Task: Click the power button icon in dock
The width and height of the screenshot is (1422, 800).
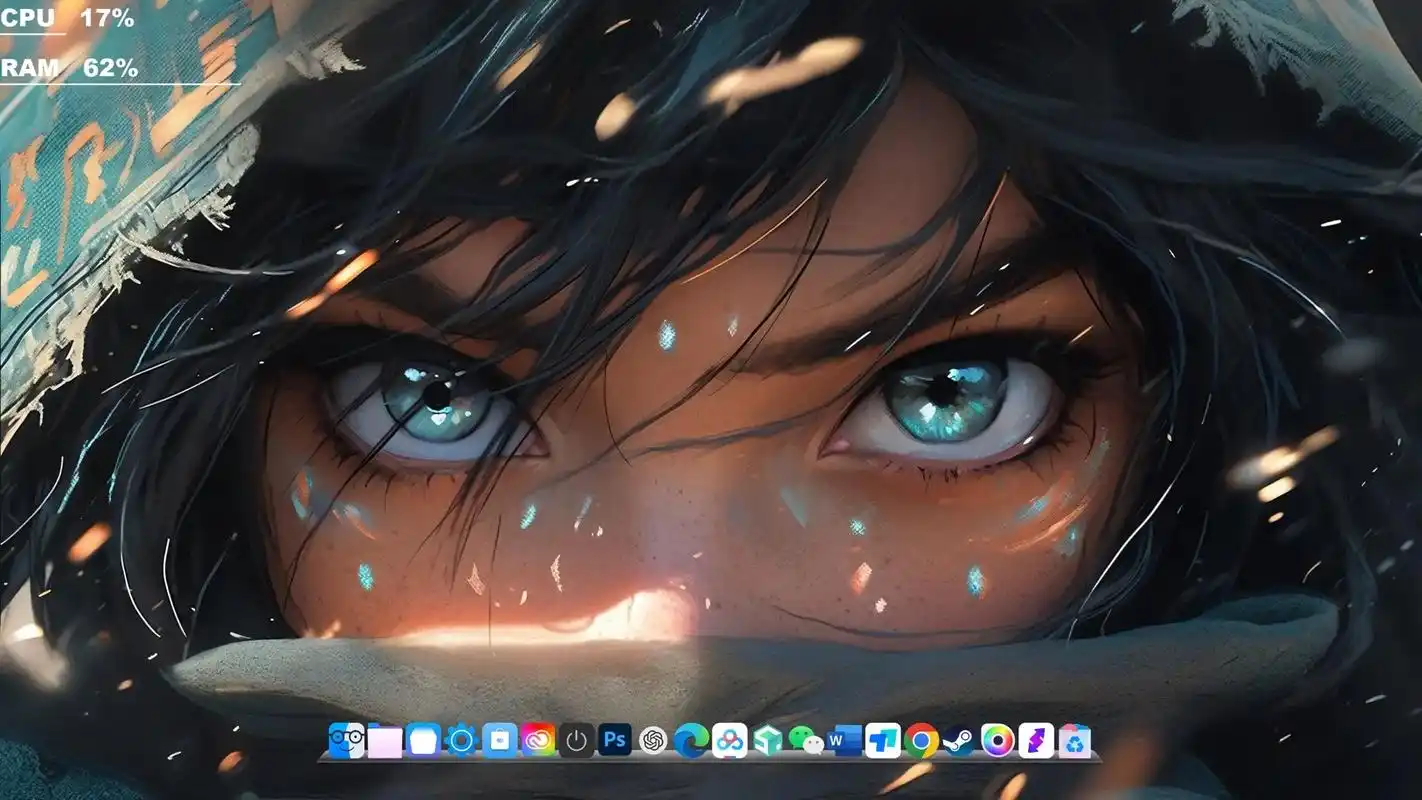Action: (576, 741)
